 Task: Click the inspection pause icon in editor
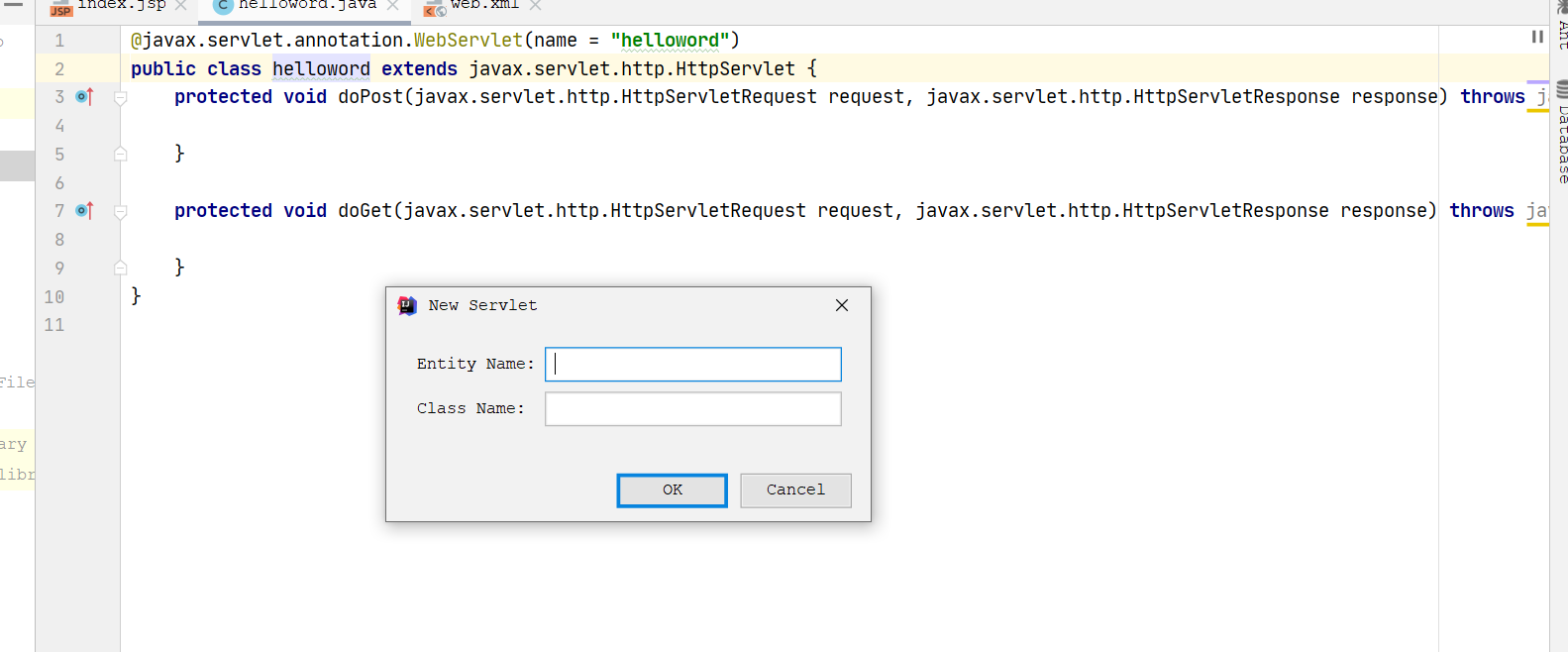click(x=1537, y=37)
